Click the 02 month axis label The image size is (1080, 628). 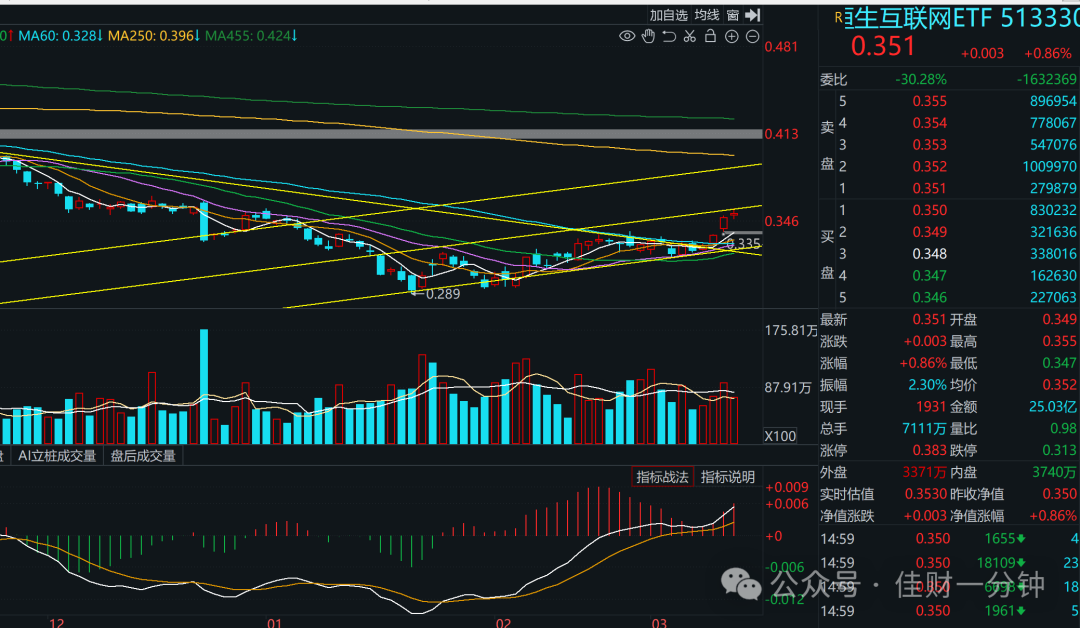click(503, 622)
